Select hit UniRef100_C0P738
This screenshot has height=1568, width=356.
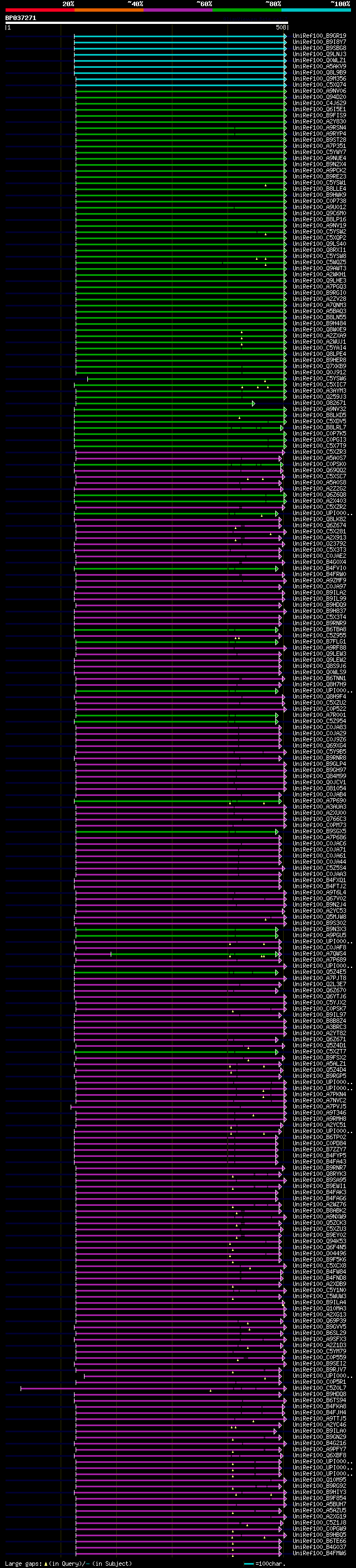point(319,201)
